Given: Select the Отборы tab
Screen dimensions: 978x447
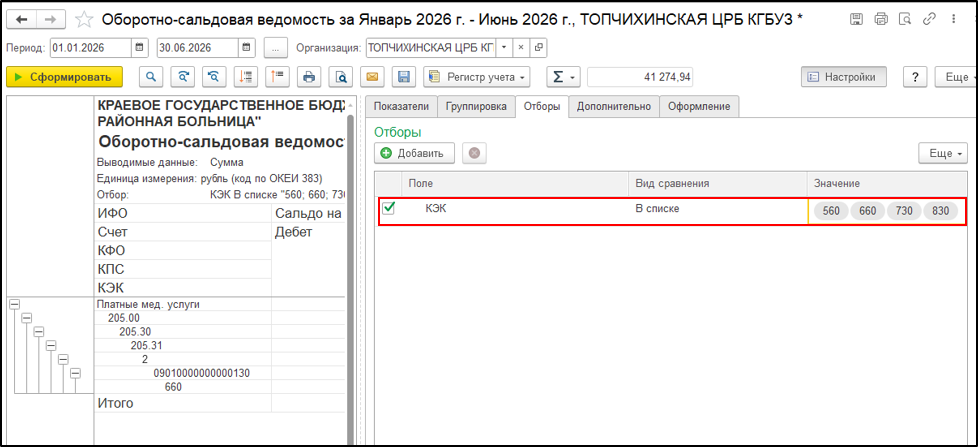Looking at the screenshot, I should tap(541, 107).
